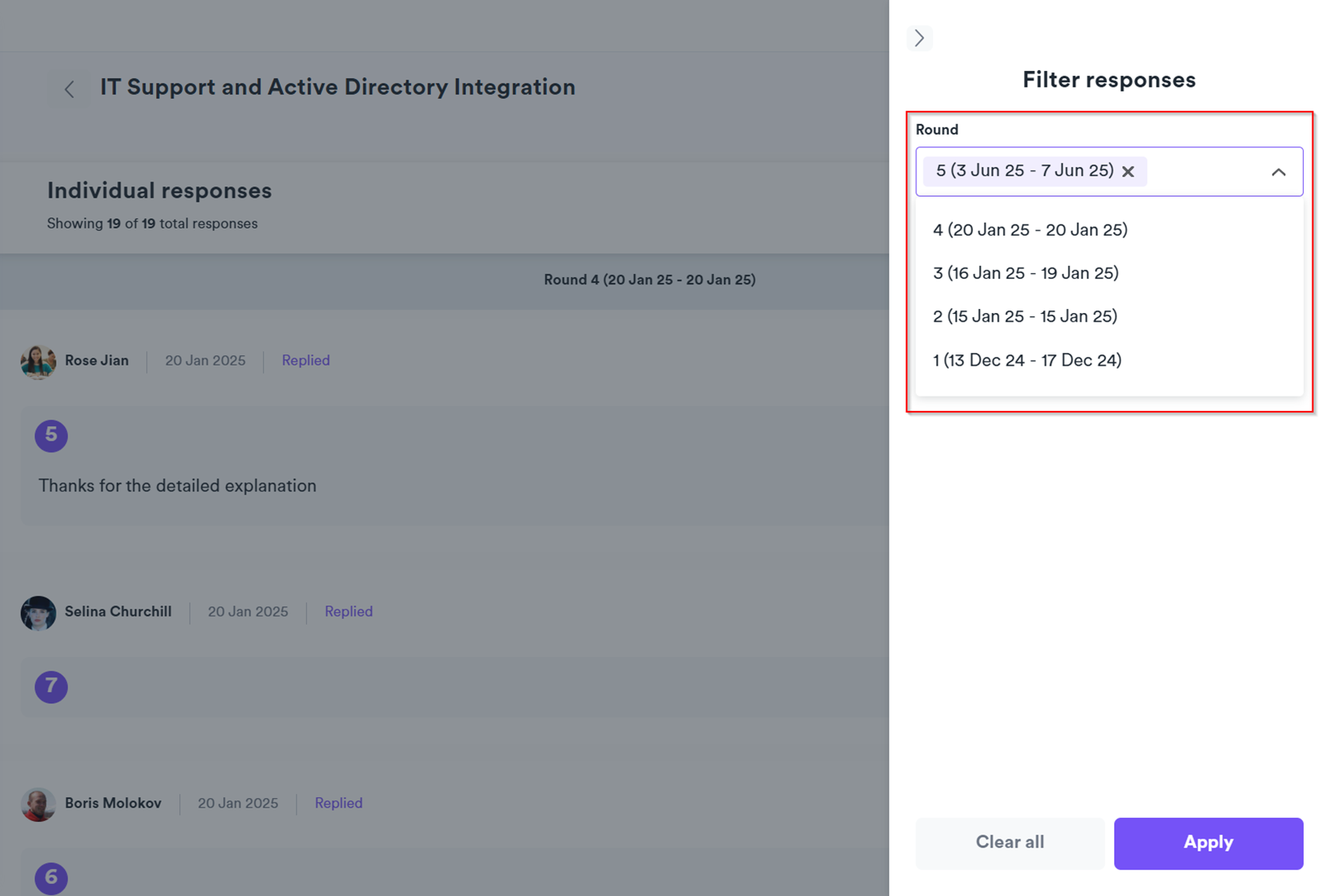Go back using the left arrow icon
Screen dimensions: 1326x896
point(70,89)
